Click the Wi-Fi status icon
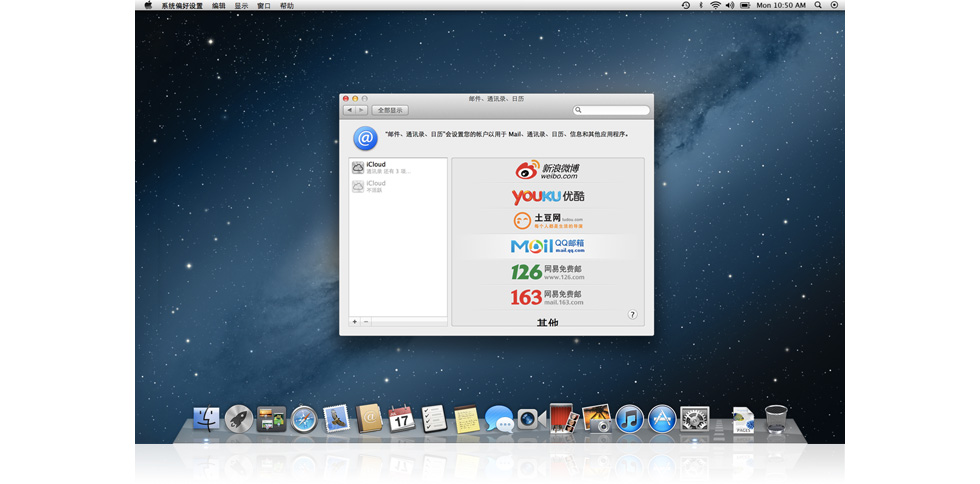 (x=715, y=5)
